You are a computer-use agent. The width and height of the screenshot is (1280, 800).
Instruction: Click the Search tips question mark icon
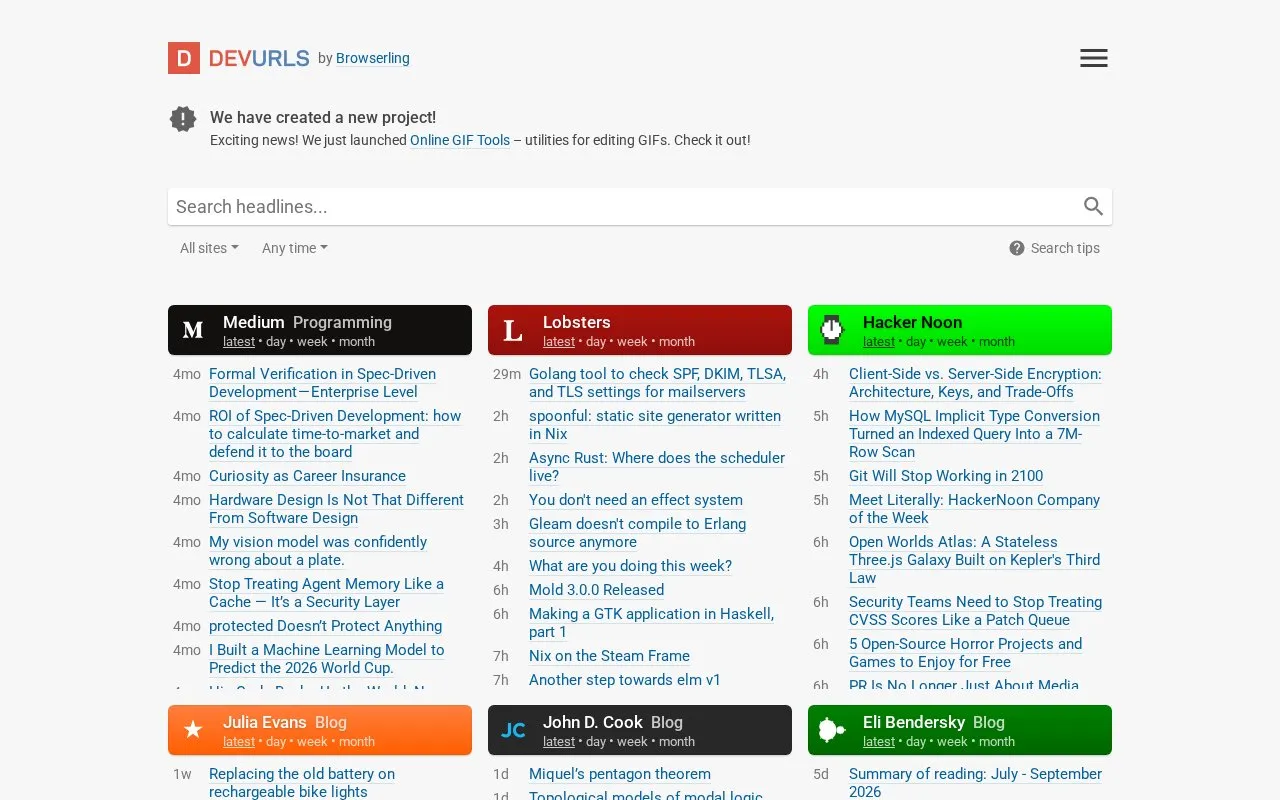[1017, 248]
